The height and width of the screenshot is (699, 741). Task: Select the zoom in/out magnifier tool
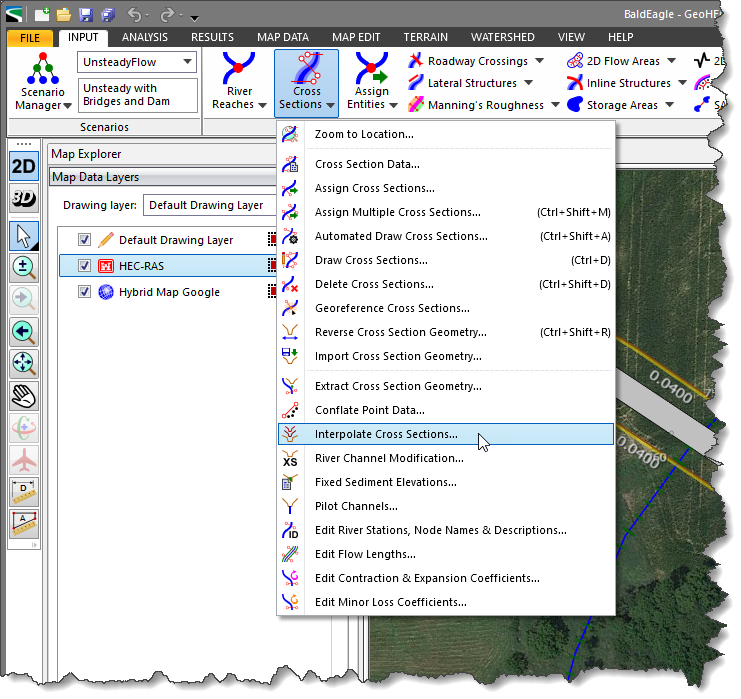[x=24, y=268]
